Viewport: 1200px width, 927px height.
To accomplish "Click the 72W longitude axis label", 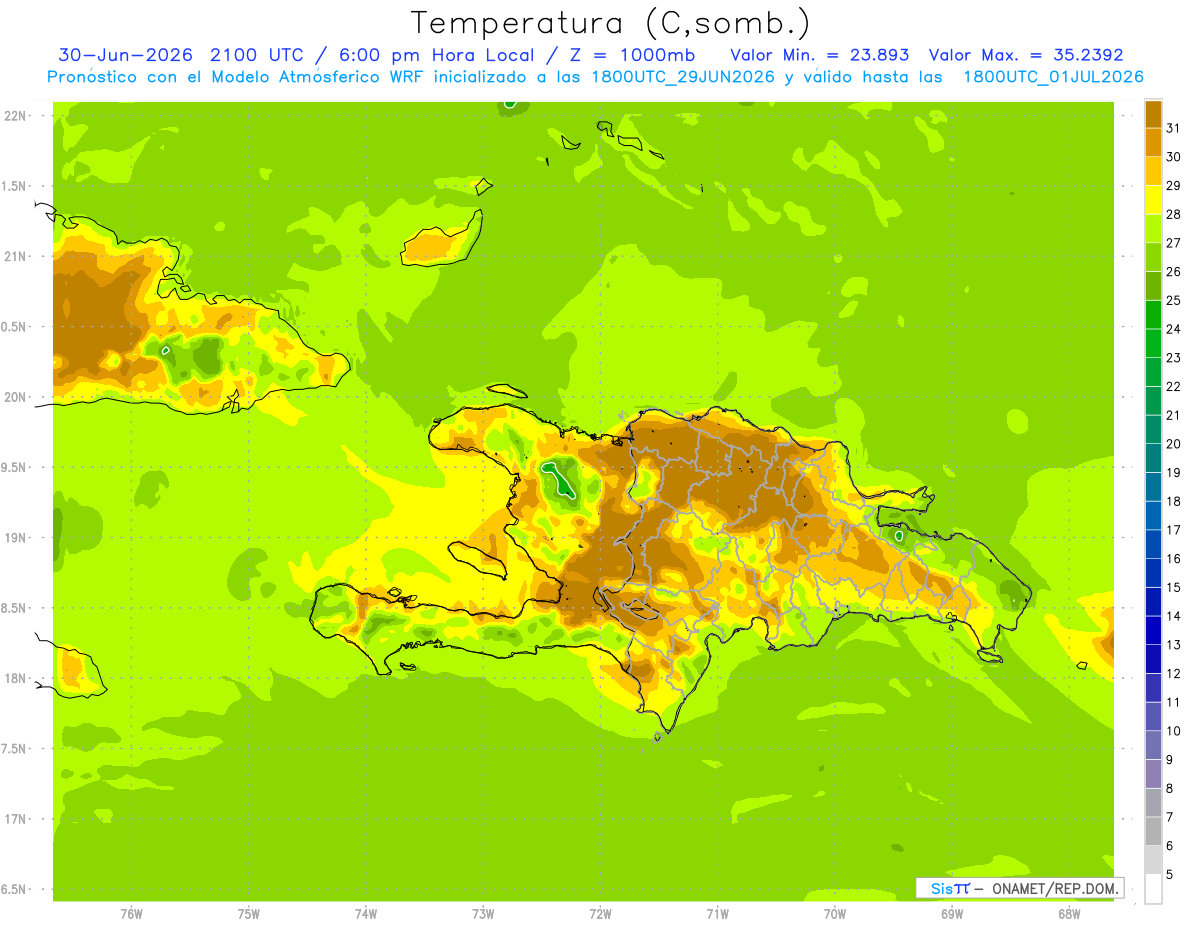I will tap(600, 914).
